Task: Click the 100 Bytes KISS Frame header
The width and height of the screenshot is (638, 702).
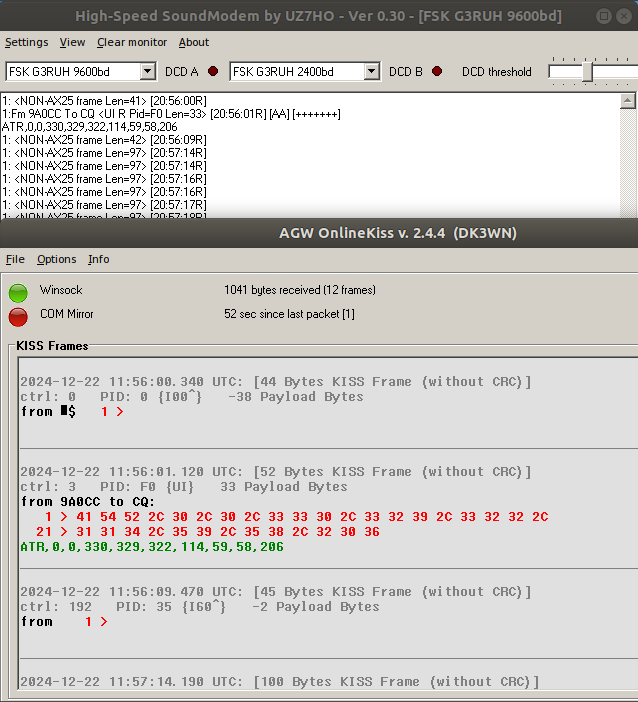Action: coord(279,681)
